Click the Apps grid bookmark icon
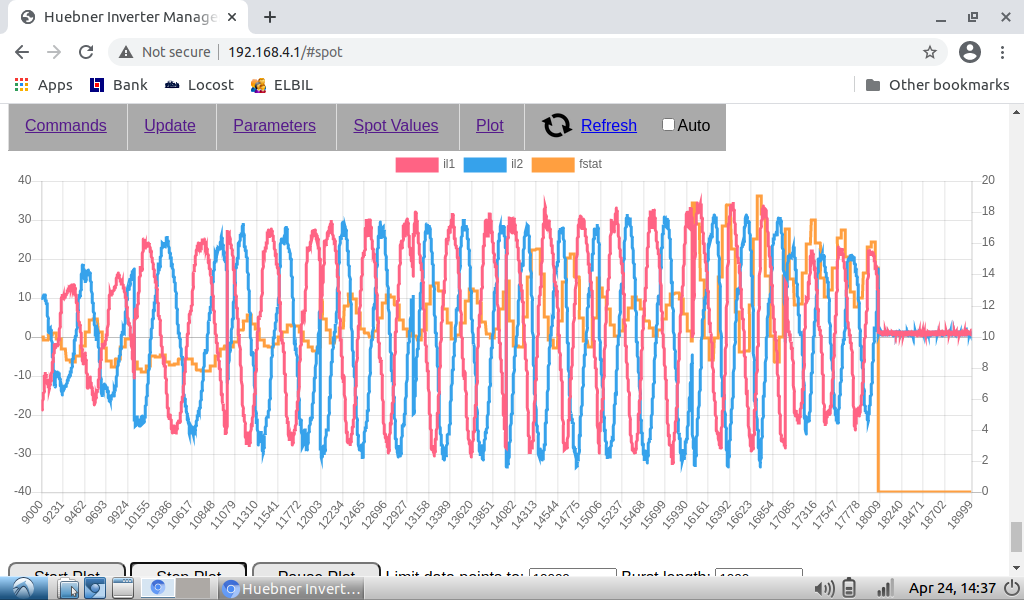The width and height of the screenshot is (1024, 600). click(21, 85)
